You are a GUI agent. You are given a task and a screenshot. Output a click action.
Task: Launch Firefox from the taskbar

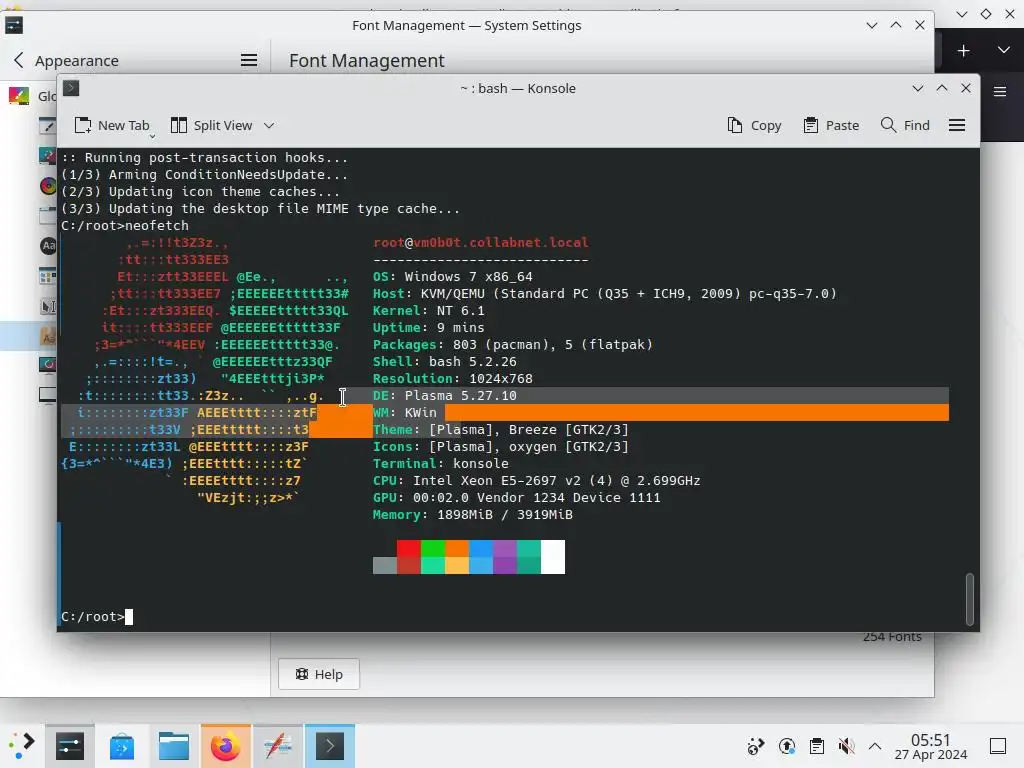pyautogui.click(x=225, y=746)
